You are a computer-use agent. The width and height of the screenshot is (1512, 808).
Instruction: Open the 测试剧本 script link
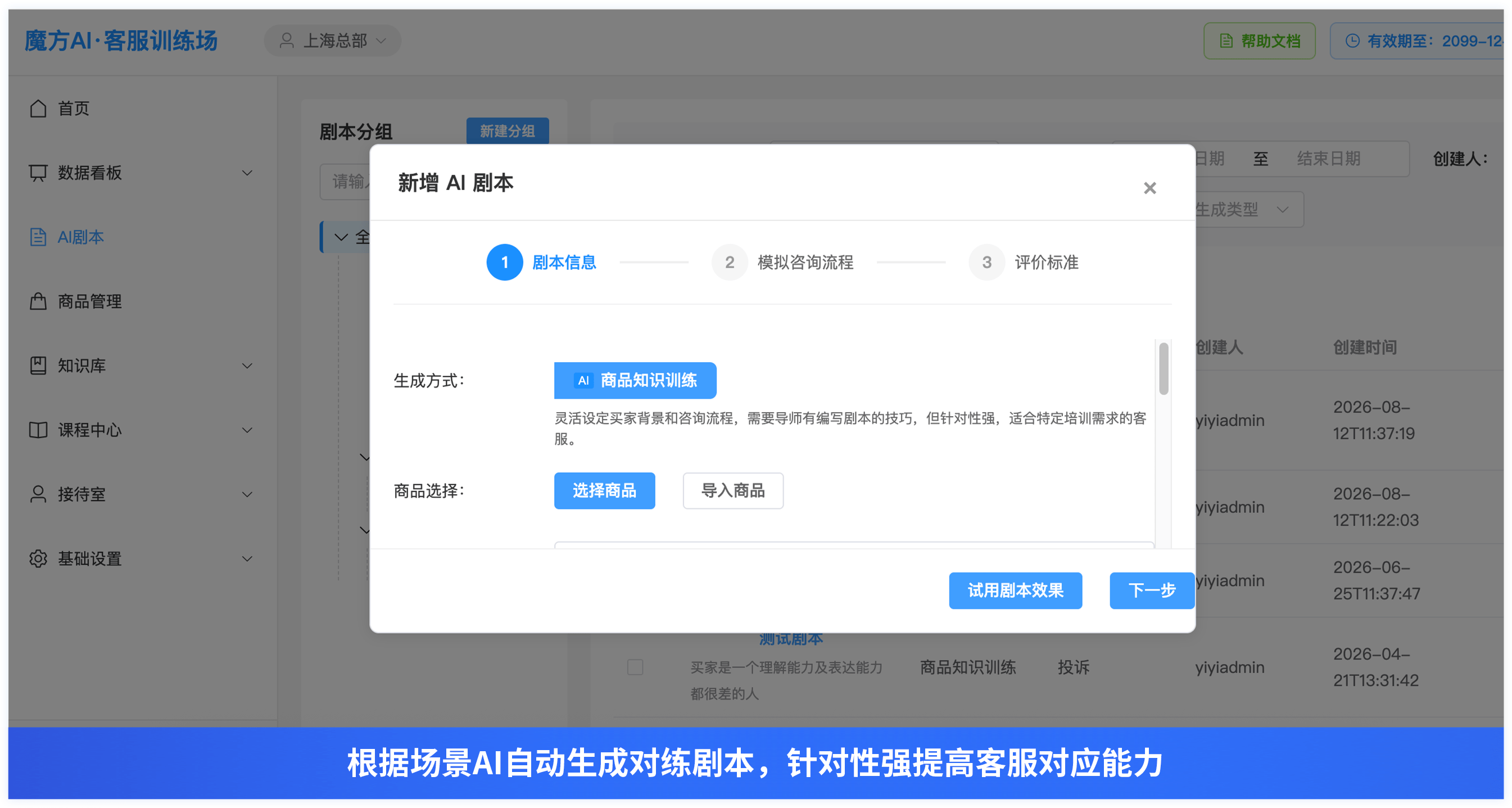(790, 639)
